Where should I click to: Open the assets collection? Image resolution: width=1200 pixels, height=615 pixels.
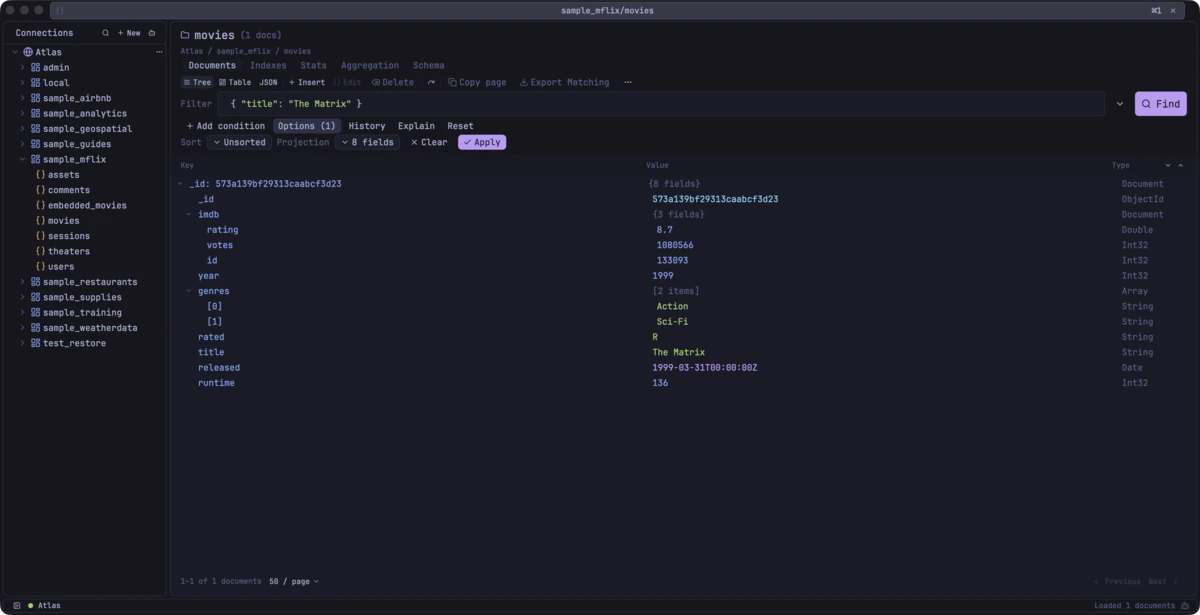pyautogui.click(x=63, y=175)
